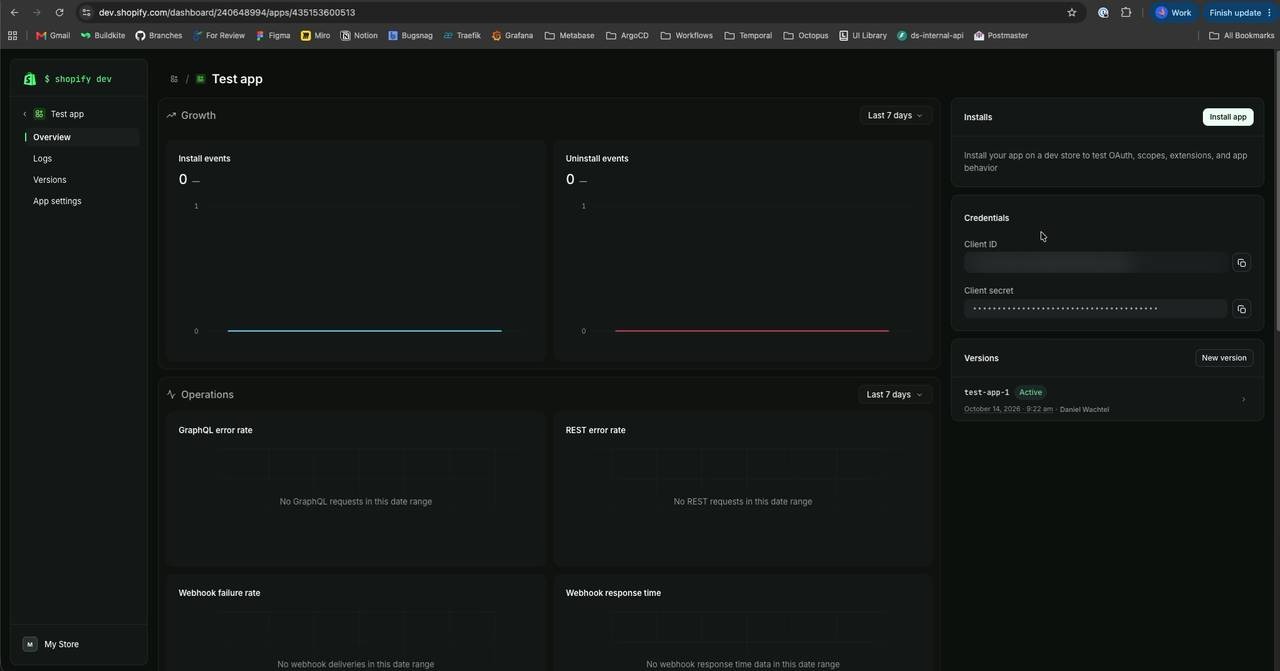Open the Gmail bookmark
Screen dimensions: 1280x671
[53, 35]
